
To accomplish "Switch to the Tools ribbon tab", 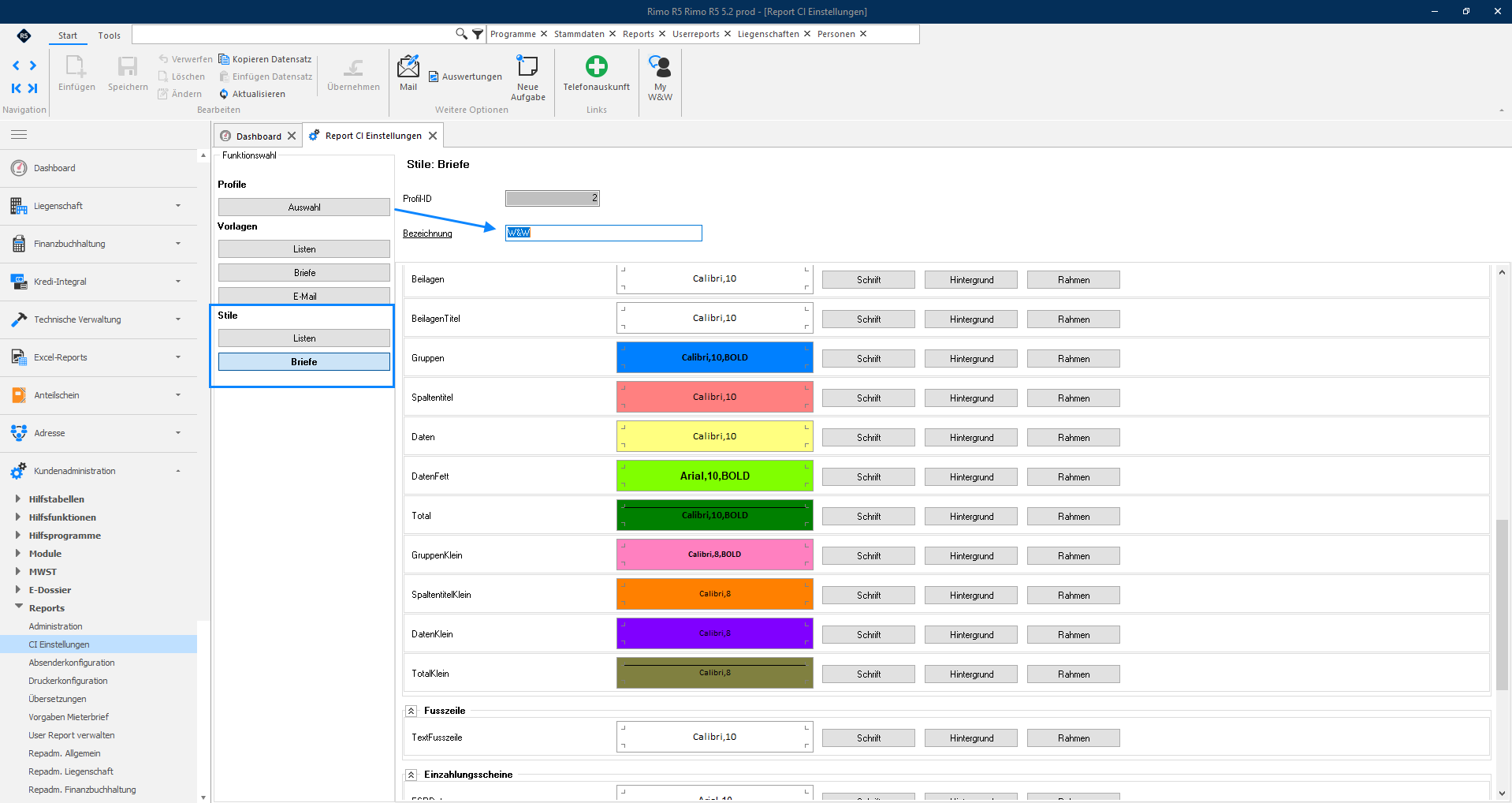I will click(x=110, y=35).
